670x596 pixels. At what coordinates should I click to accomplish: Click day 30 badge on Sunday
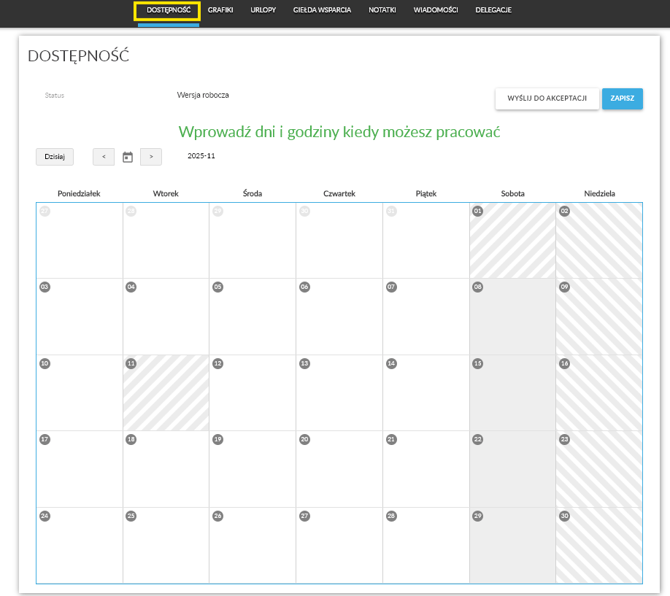(x=565, y=516)
